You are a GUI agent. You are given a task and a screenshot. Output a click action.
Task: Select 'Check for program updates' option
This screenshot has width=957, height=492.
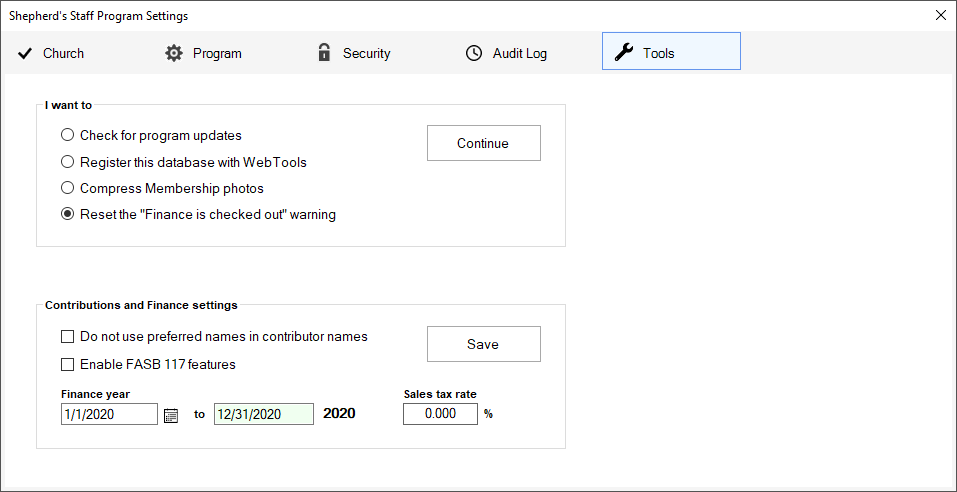[x=67, y=135]
